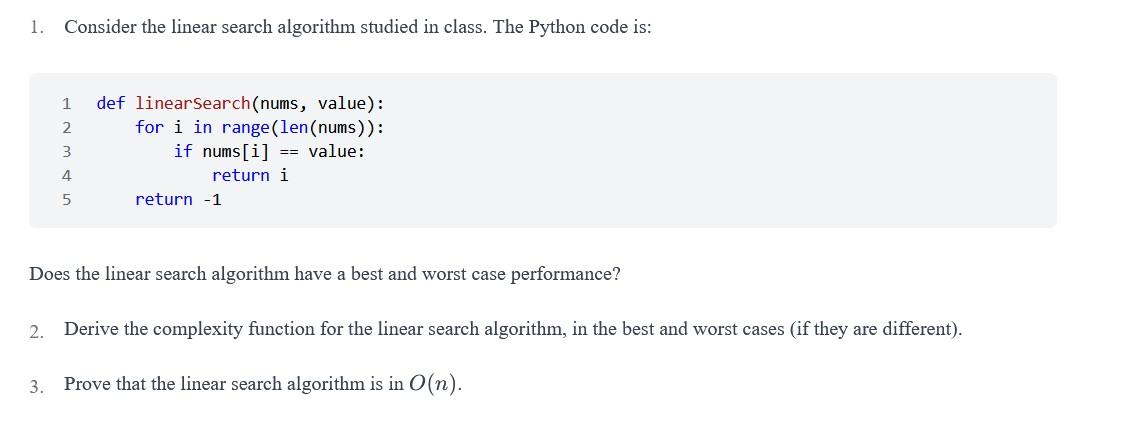Click the O(n) math expression
Viewport: 1121px width, 421px height.
coord(434,384)
